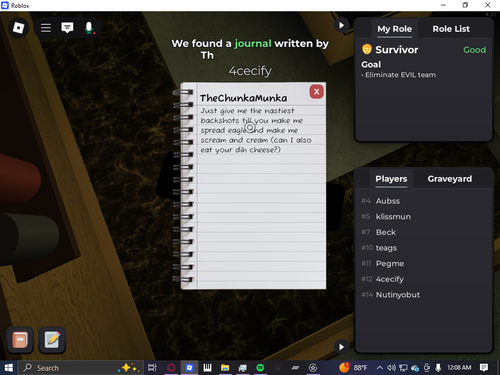Open the OneDrive cloud tray icon
This screenshot has width=500, height=375.
click(415, 368)
